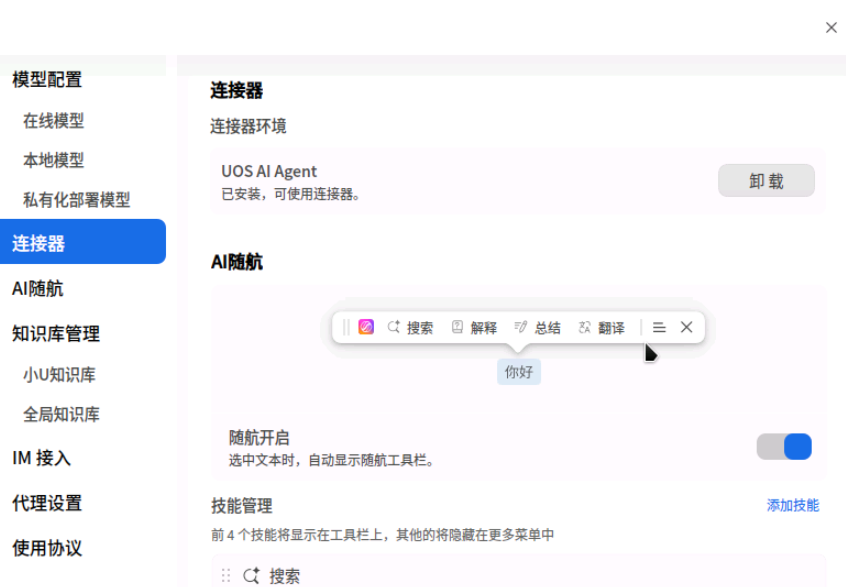This screenshot has height=587, width=846.
Task: Click the 解释 explain icon in toolbar preview
Action: point(457,327)
